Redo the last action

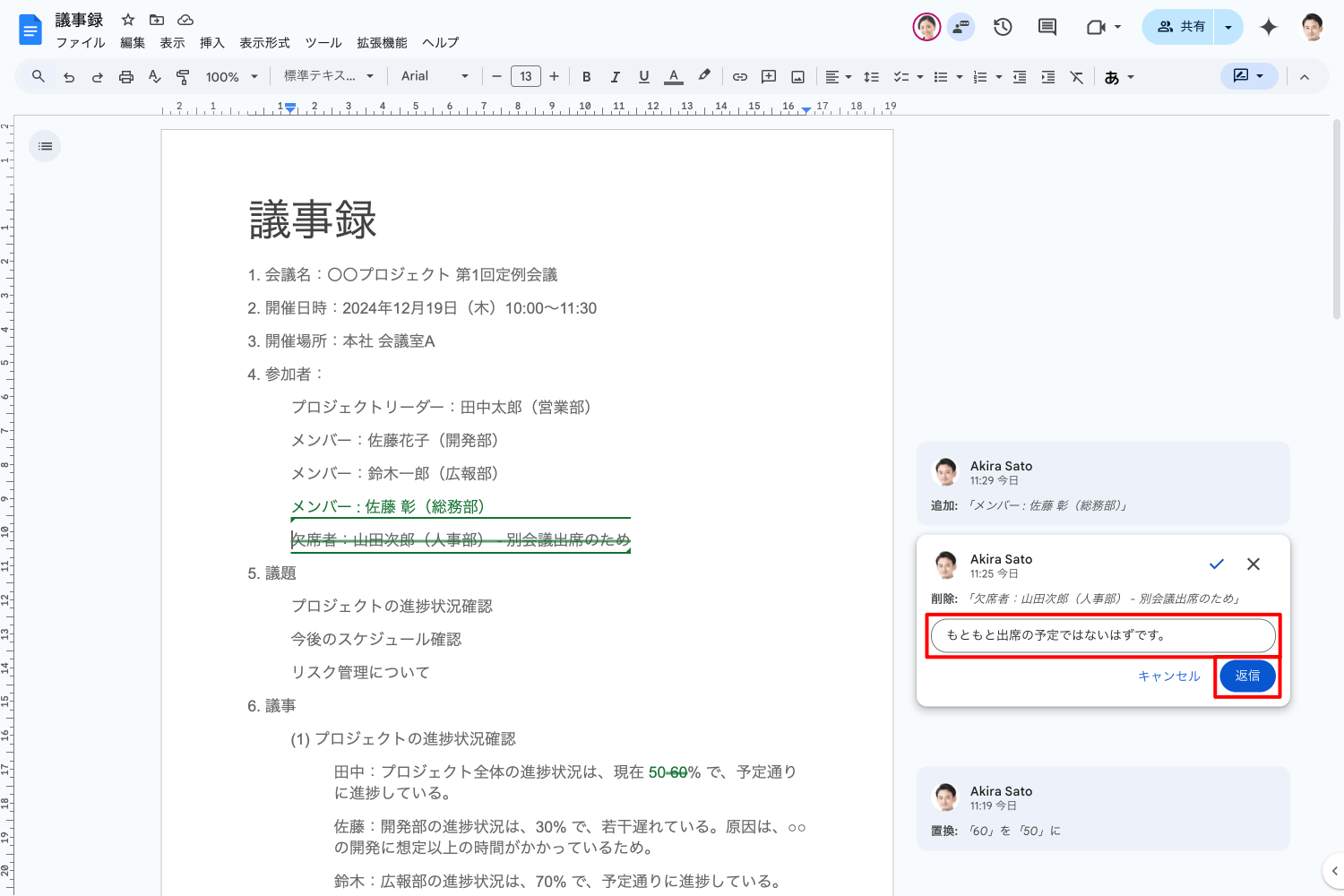[98, 77]
